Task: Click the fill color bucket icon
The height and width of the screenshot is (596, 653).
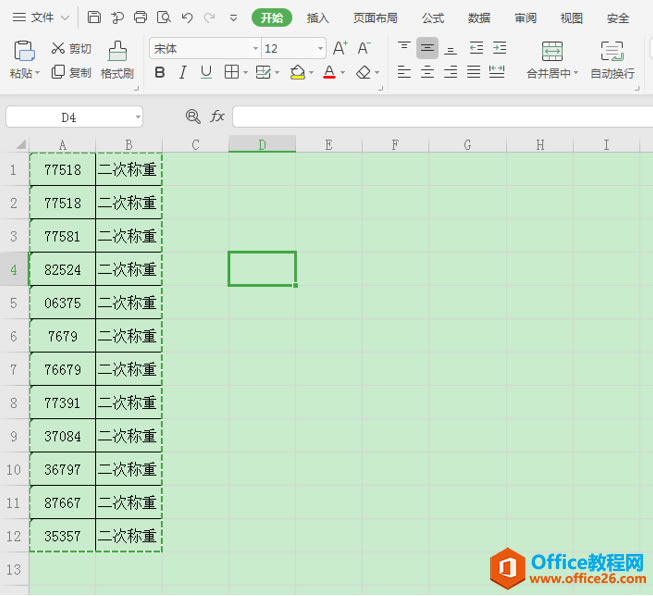Action: tap(297, 72)
